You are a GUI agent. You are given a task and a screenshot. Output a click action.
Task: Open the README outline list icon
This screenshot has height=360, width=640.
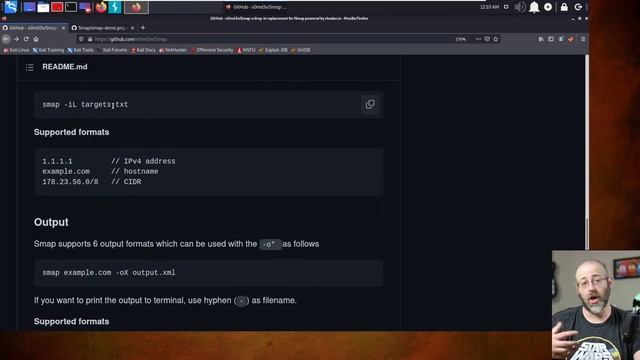click(29, 67)
